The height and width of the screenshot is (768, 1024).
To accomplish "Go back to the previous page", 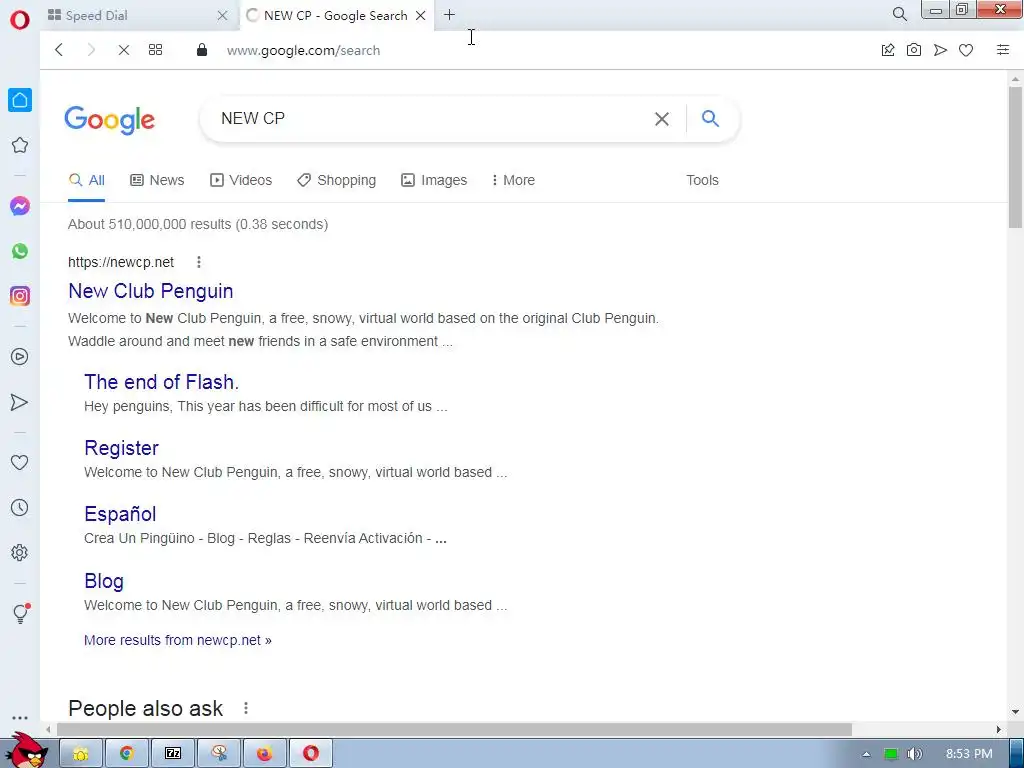I will coord(59,50).
